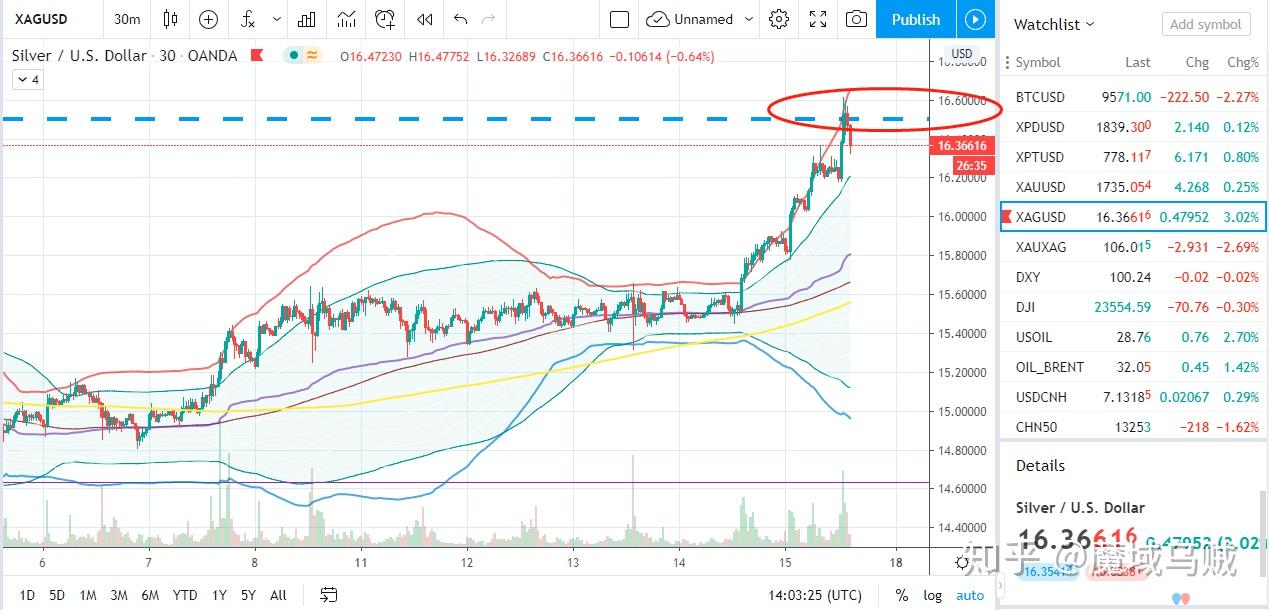Expand the collapsed indicators legend showing 4
Screen dimensions: 1269x610
point(27,80)
